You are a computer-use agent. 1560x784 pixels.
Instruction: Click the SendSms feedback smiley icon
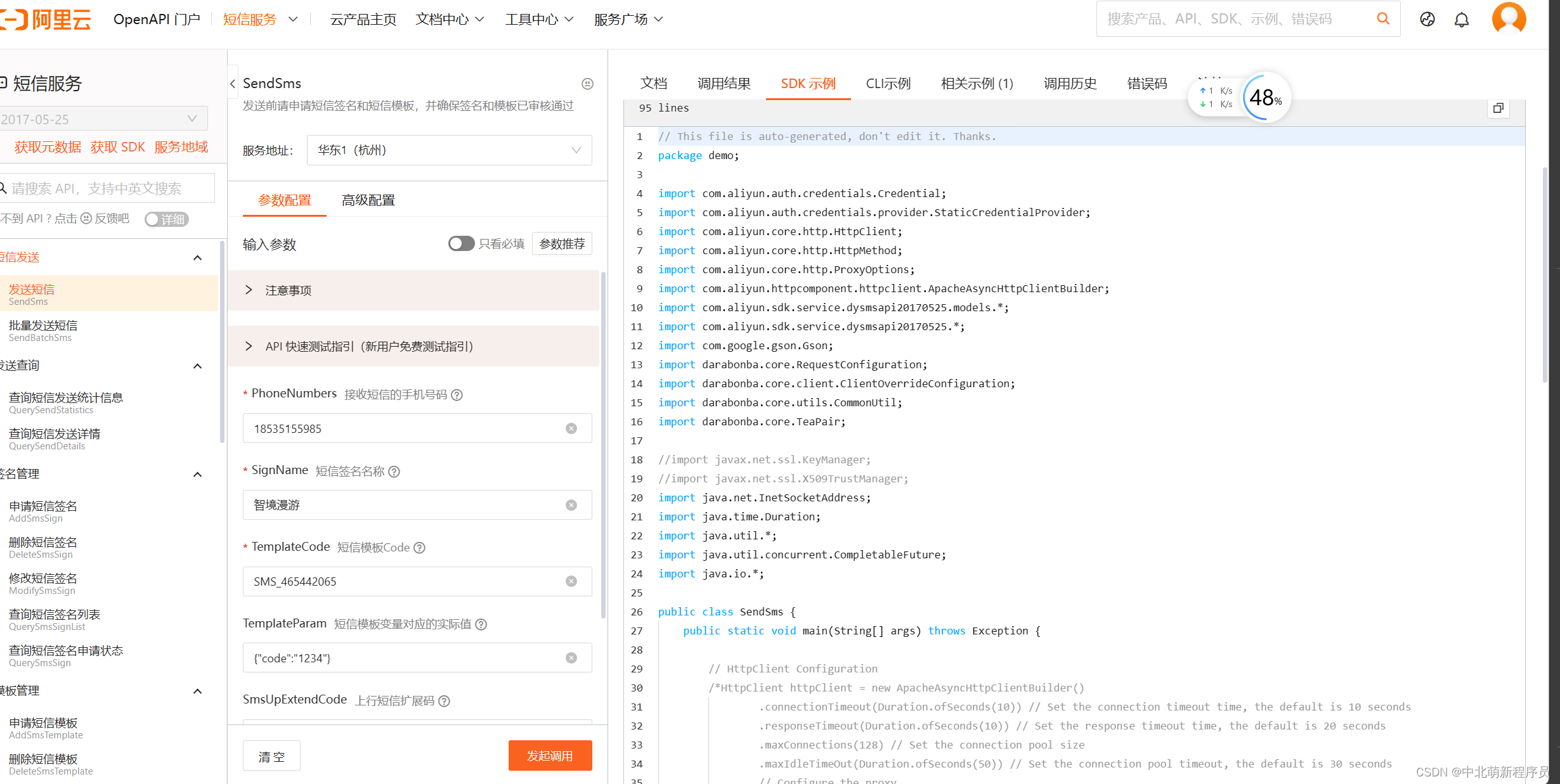coord(587,84)
